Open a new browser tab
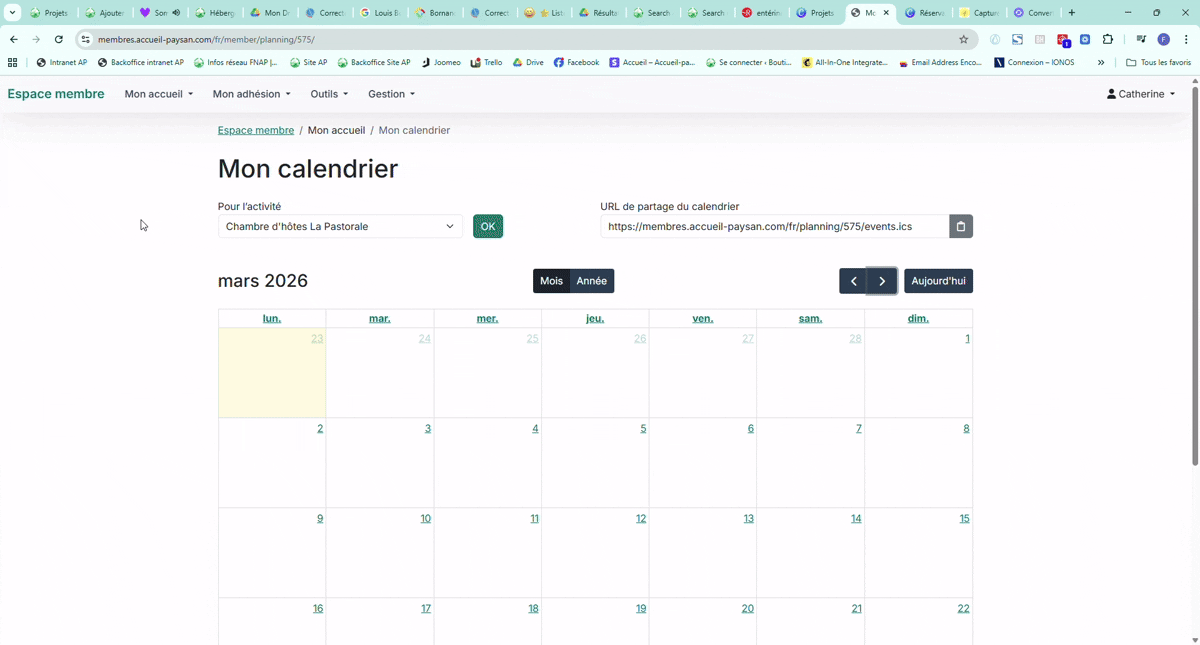The width and height of the screenshot is (1200, 645). click(x=1072, y=13)
